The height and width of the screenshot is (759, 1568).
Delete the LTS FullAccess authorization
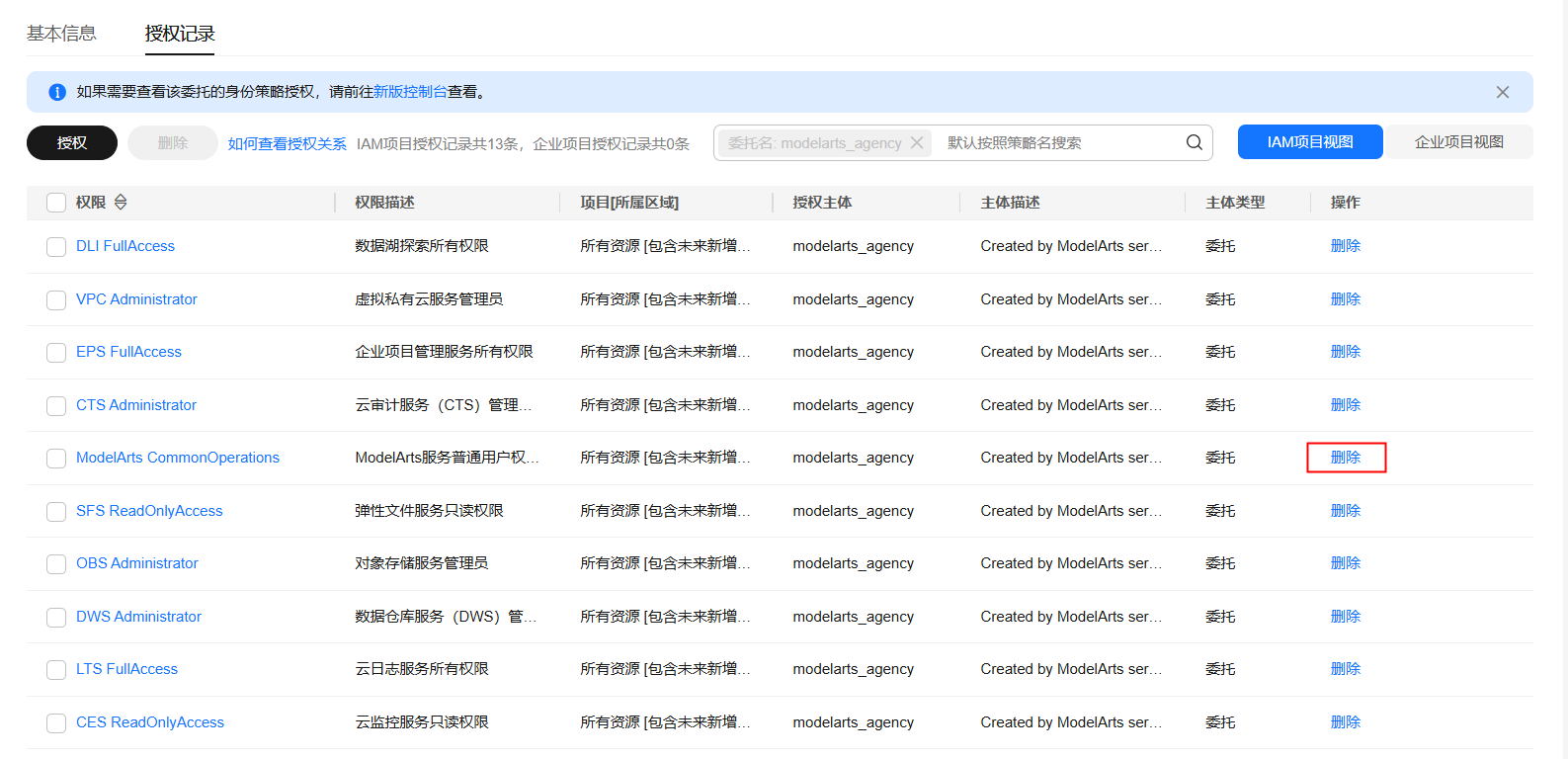(x=1346, y=669)
